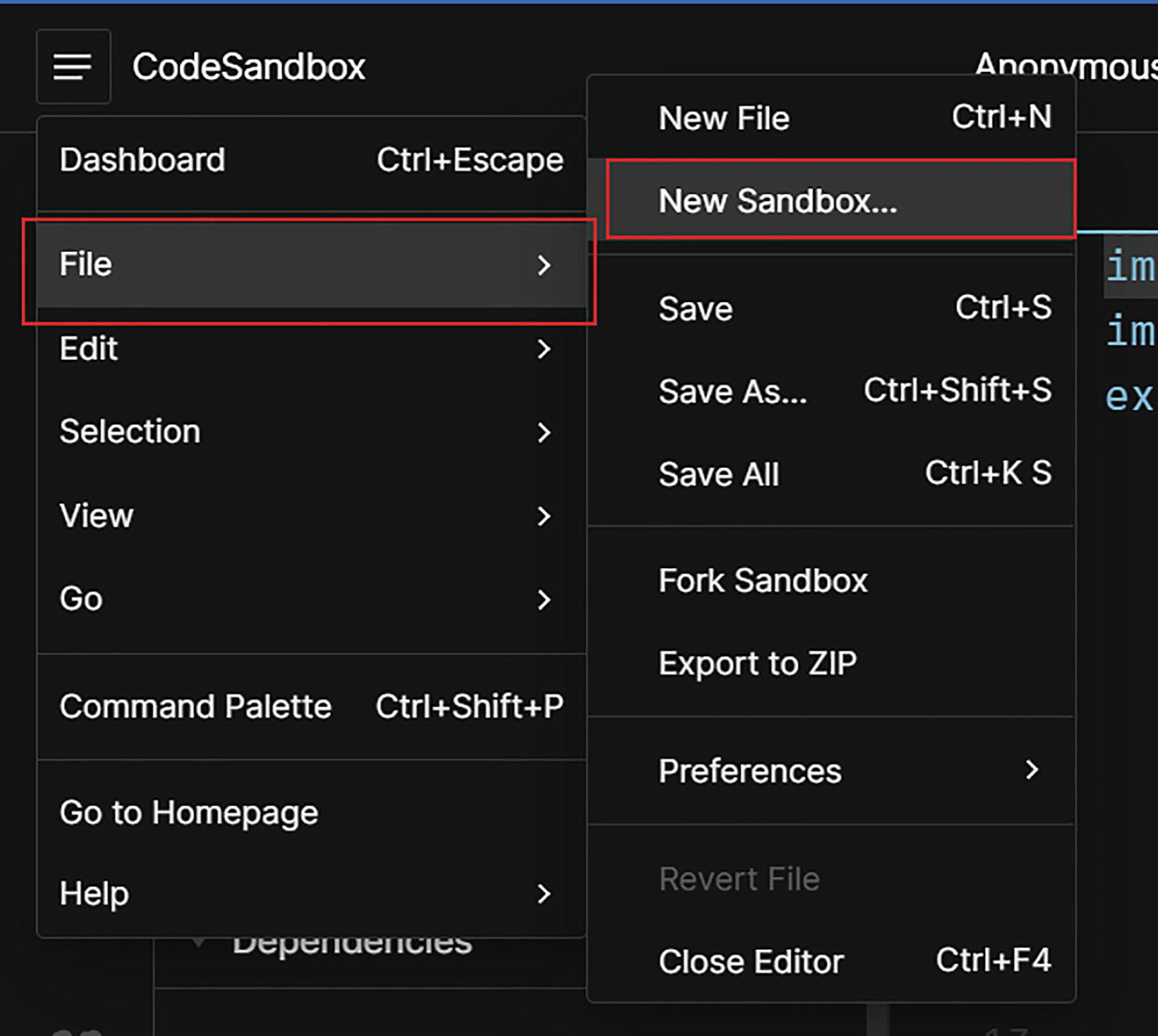Viewport: 1158px width, 1036px height.
Task: Choose Export to ZIP
Action: pos(757,663)
